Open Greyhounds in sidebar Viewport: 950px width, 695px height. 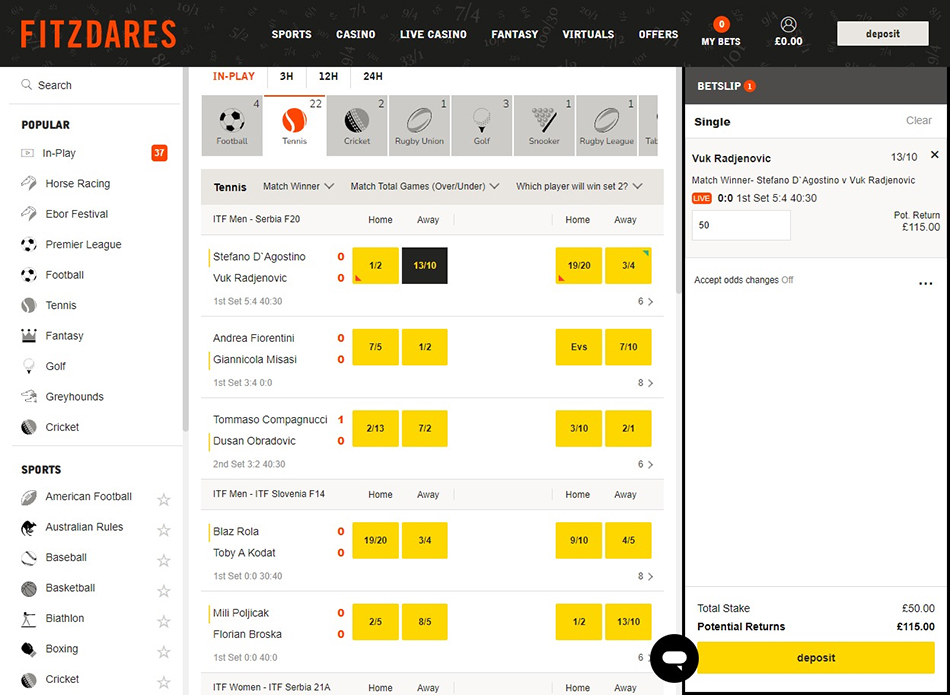click(x=74, y=397)
